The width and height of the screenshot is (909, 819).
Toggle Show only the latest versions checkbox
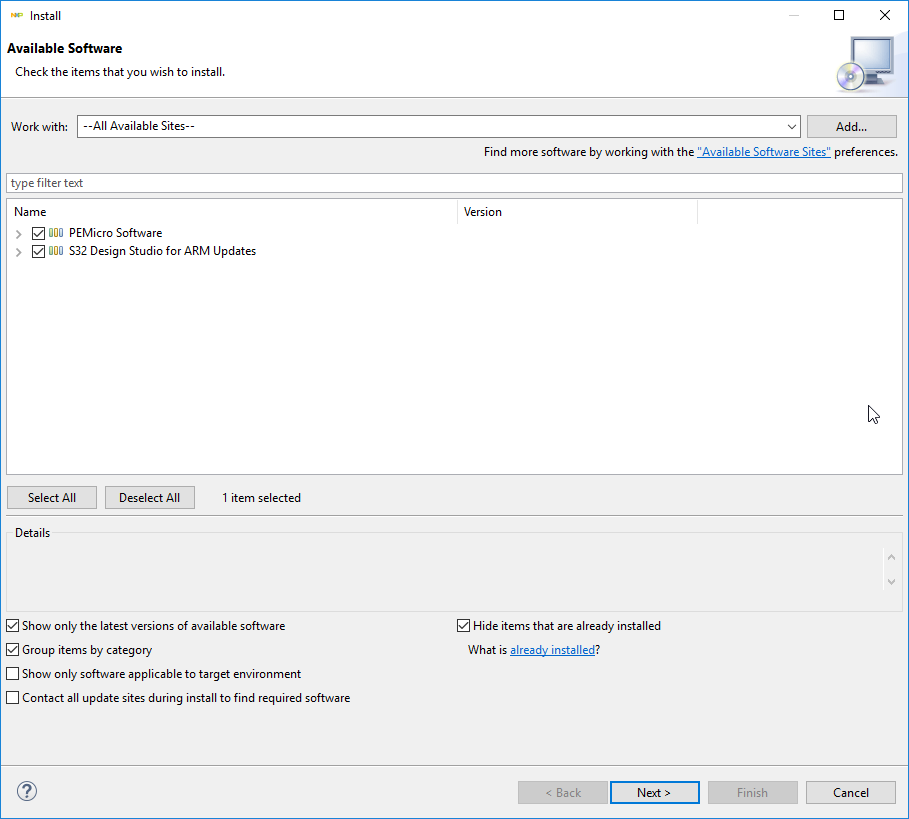pyautogui.click(x=12, y=626)
